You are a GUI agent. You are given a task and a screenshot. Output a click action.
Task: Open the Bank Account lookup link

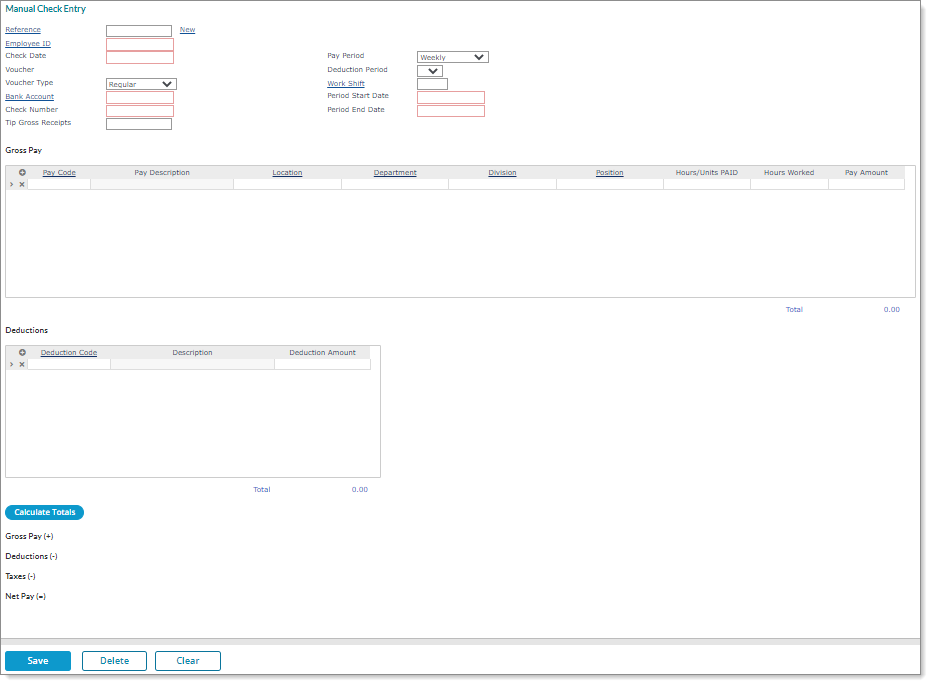[29, 96]
